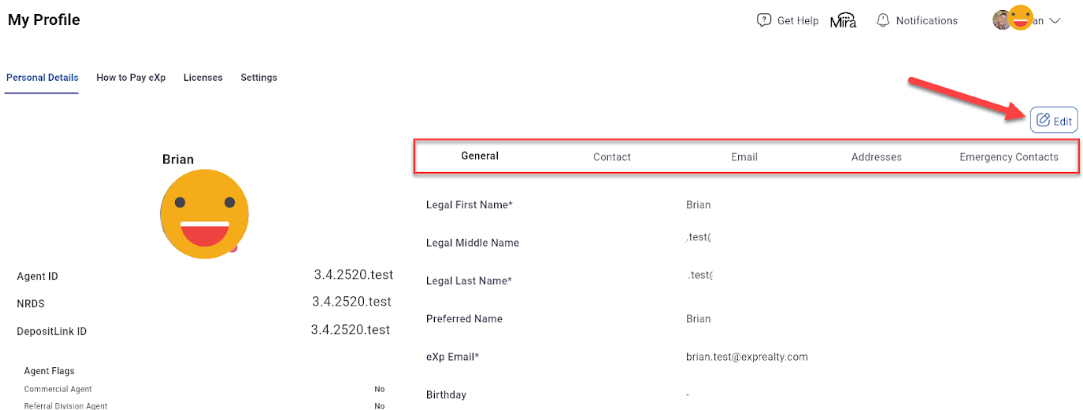Image resolution: width=1083 pixels, height=410 pixels.
Task: Open the Mira assistant icon
Action: pos(843,21)
